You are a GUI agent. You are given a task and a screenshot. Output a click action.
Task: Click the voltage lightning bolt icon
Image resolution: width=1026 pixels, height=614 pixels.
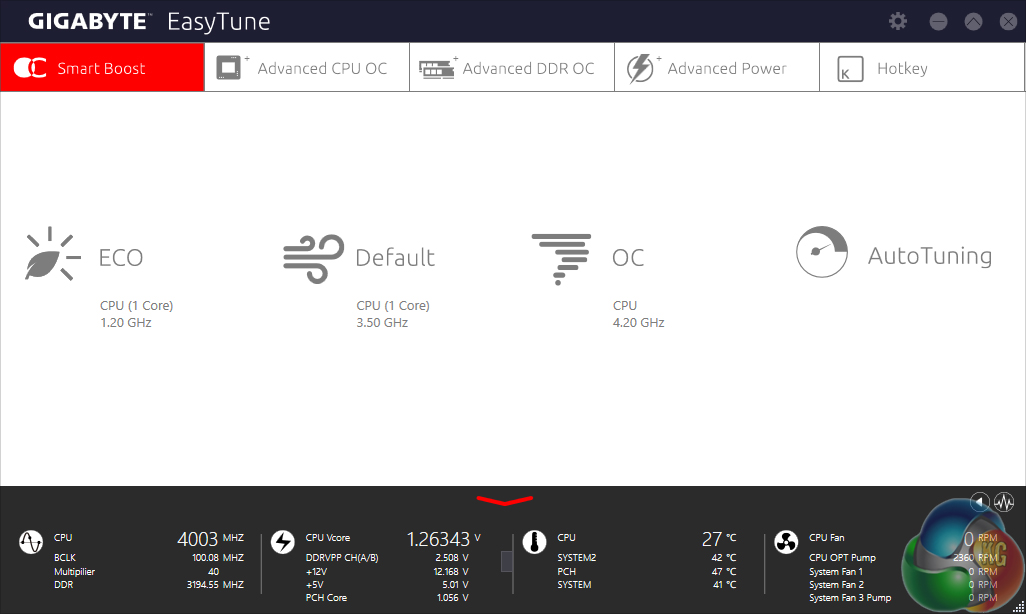pos(283,542)
